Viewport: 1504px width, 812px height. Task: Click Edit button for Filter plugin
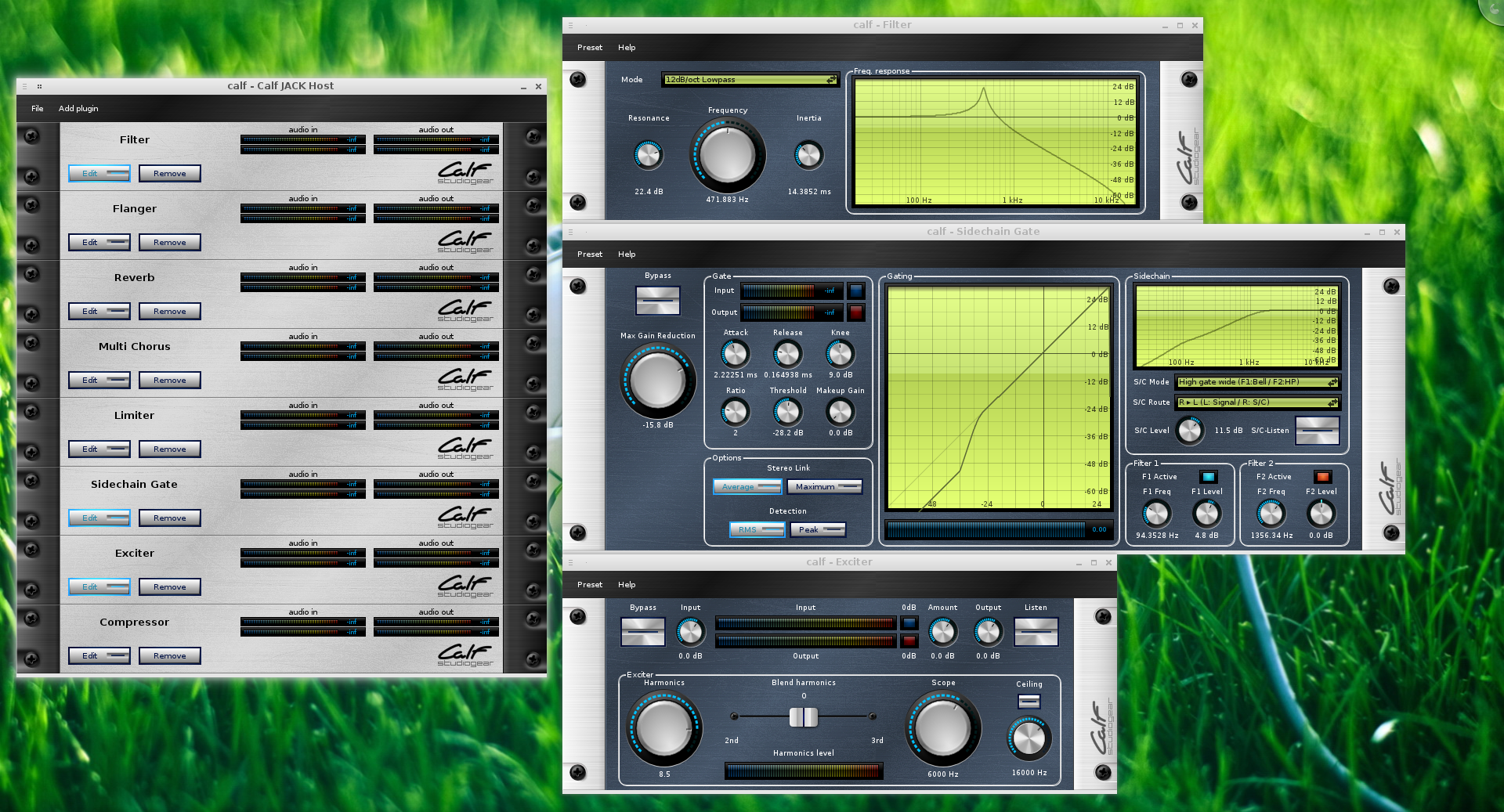pyautogui.click(x=99, y=174)
